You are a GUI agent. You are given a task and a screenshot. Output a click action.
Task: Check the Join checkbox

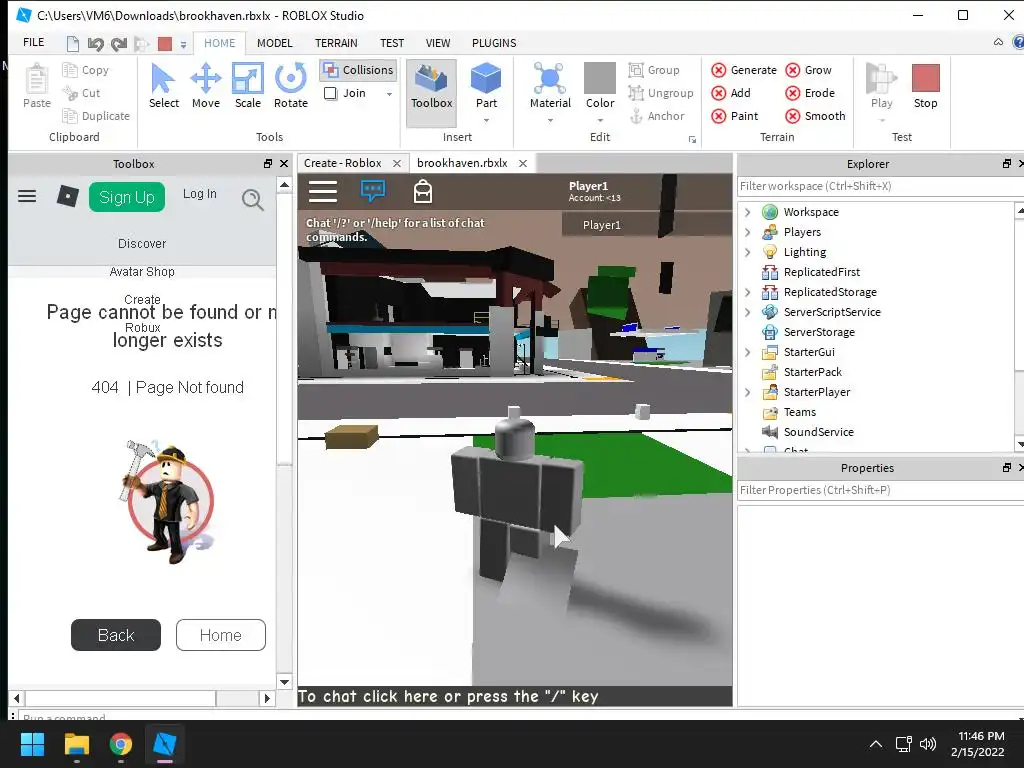tap(330, 93)
